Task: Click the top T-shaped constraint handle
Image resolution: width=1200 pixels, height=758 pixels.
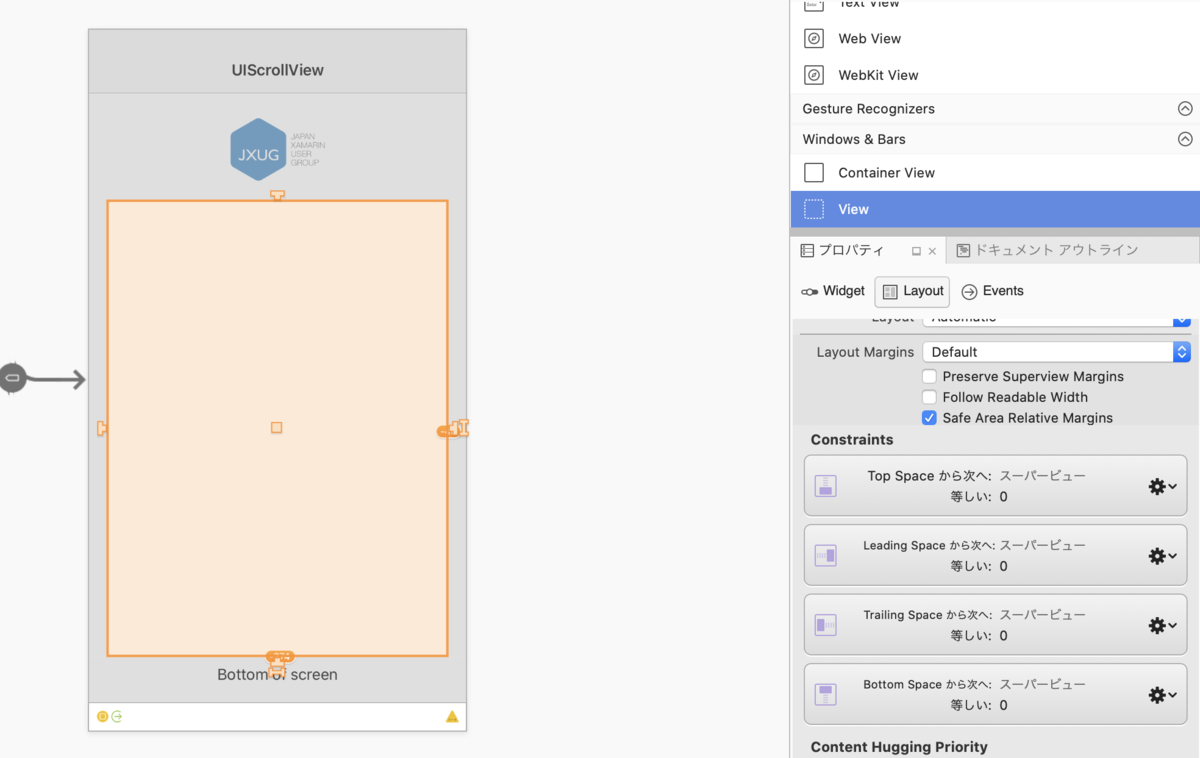Action: point(277,195)
